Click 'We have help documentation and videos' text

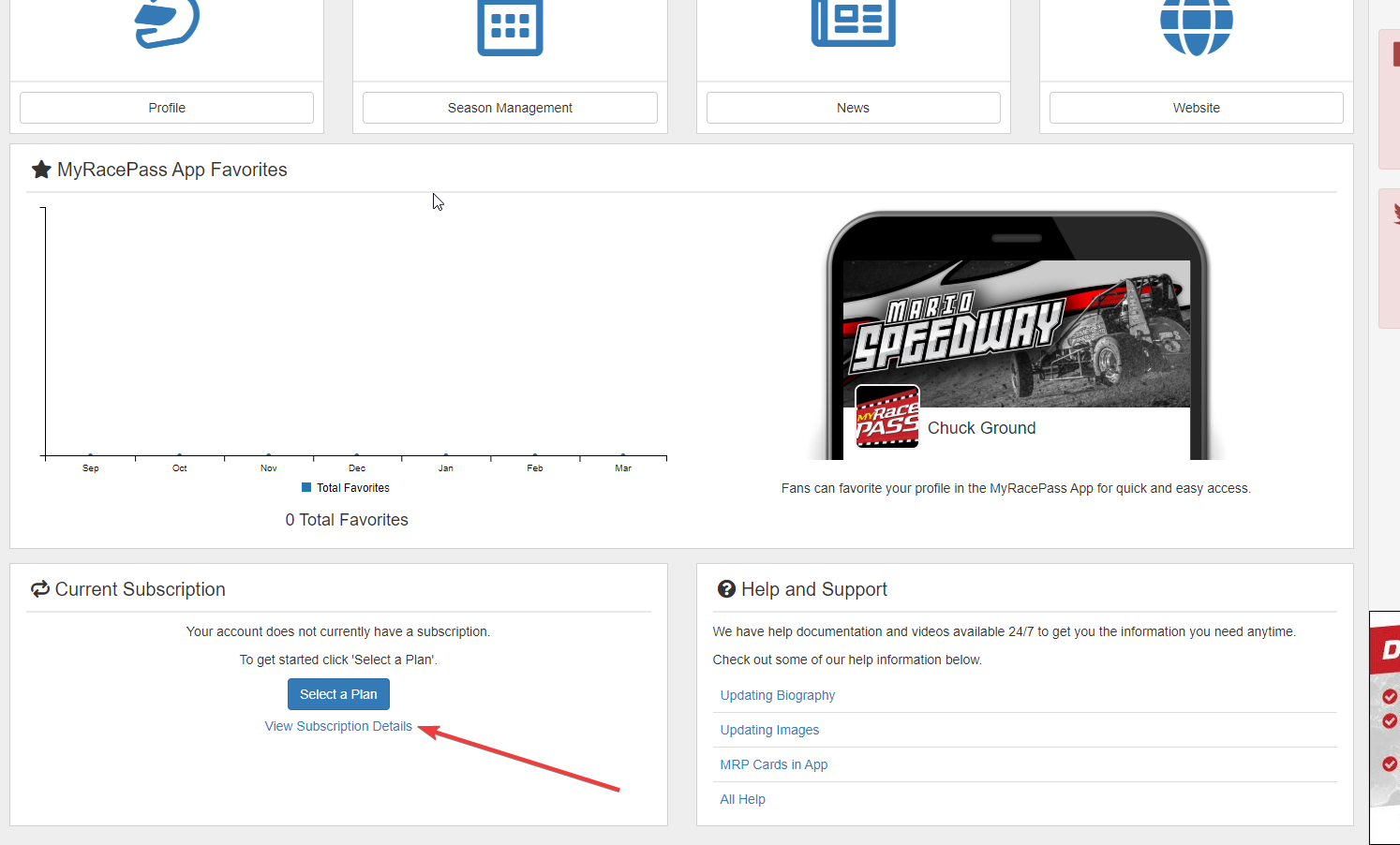click(1005, 631)
